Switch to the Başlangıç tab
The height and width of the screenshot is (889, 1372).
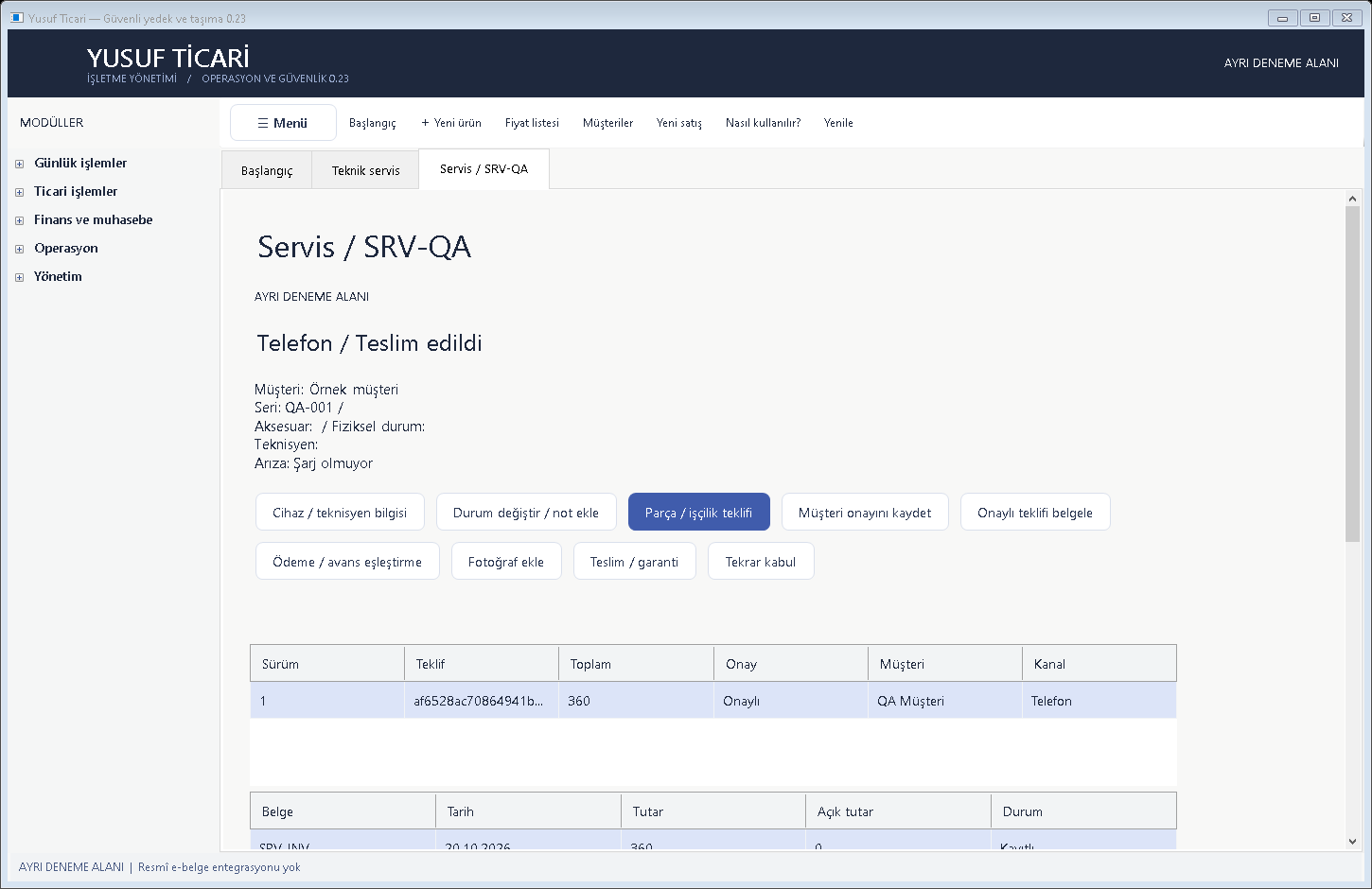tap(267, 170)
